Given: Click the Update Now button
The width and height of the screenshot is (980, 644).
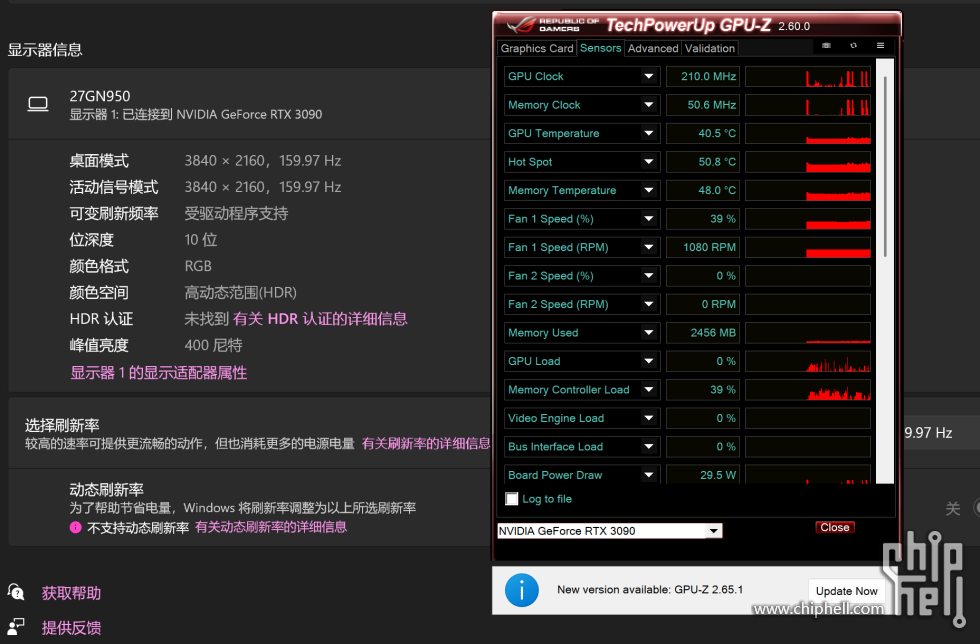Looking at the screenshot, I should tap(847, 591).
